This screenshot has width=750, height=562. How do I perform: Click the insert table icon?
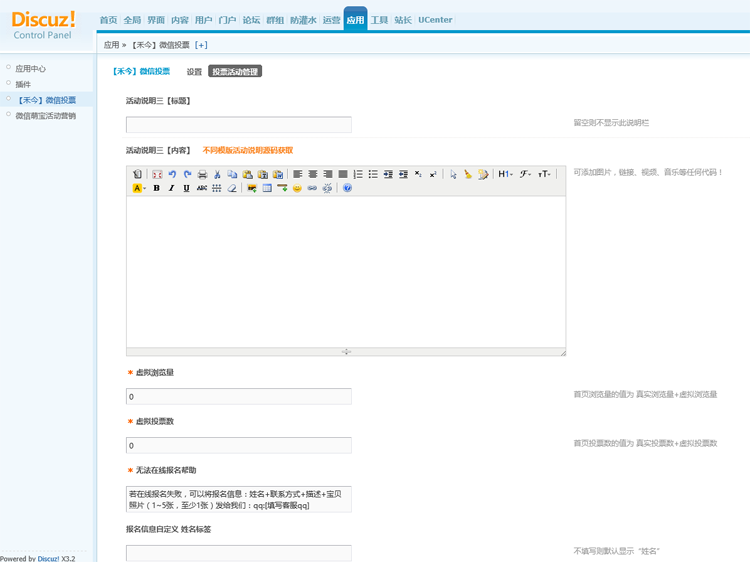(267, 188)
